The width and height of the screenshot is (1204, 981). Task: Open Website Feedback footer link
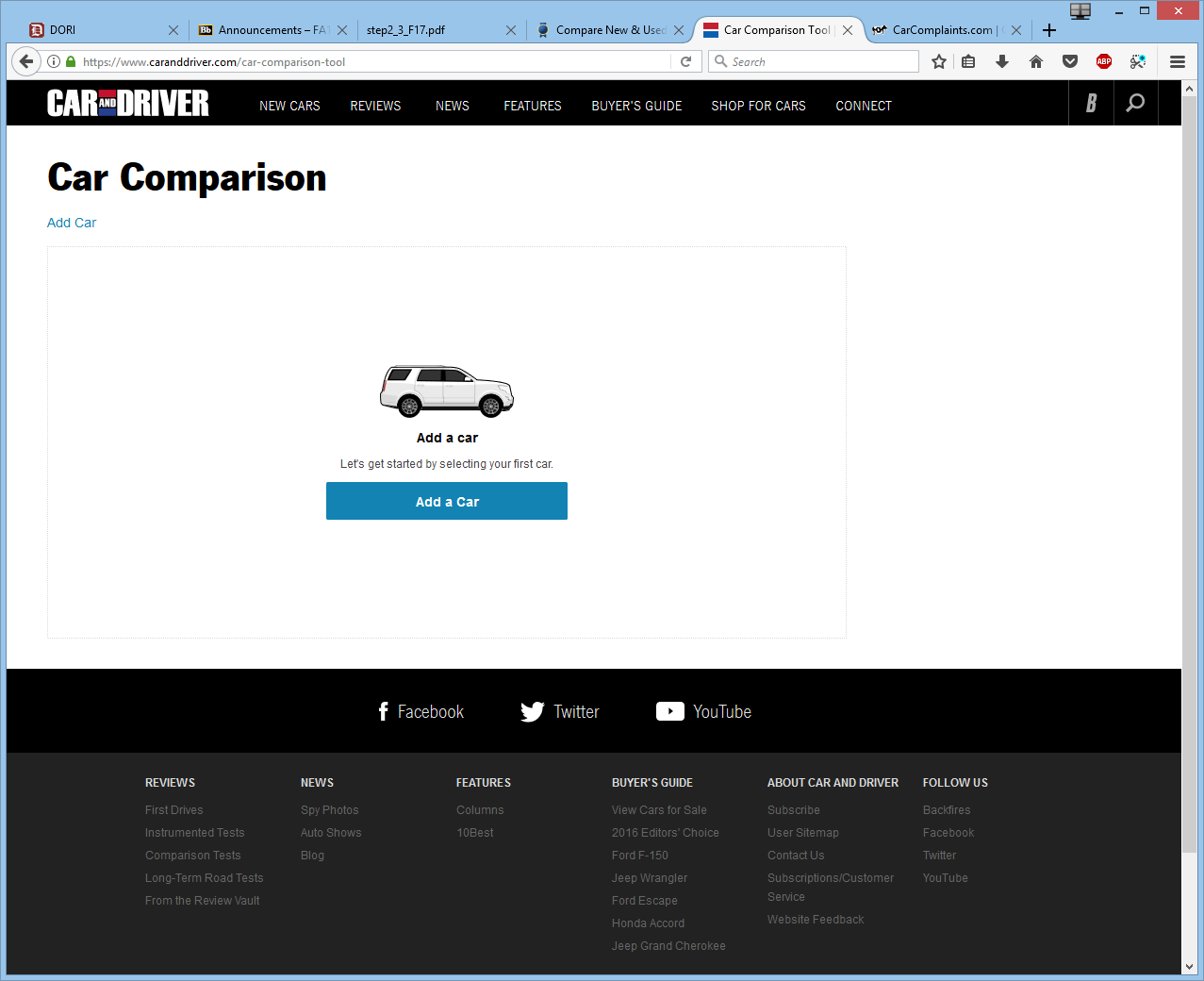(x=816, y=920)
